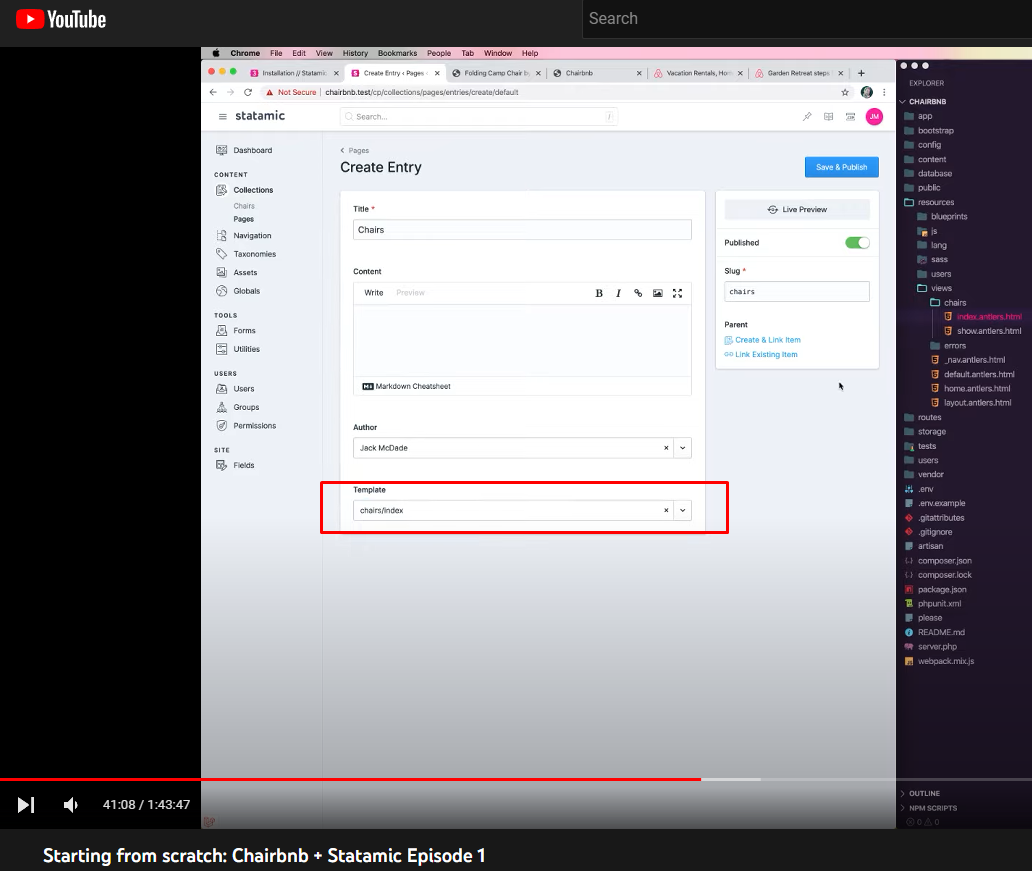Open Navigation in the sidebar

243,236
